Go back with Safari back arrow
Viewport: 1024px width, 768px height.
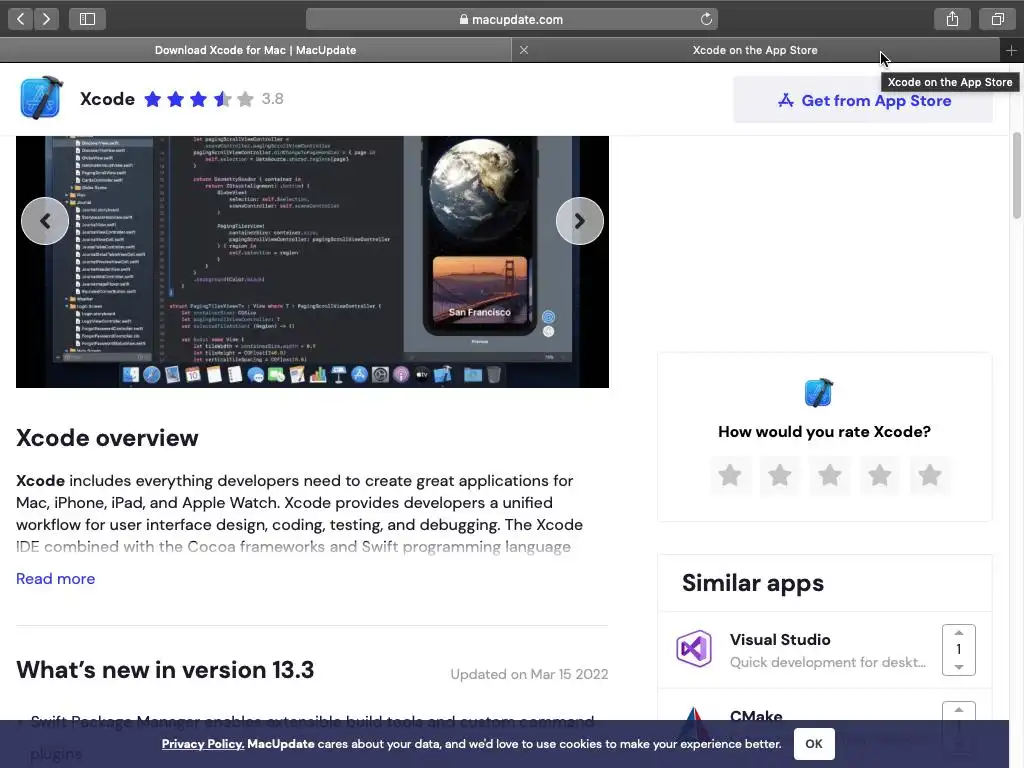coord(20,19)
